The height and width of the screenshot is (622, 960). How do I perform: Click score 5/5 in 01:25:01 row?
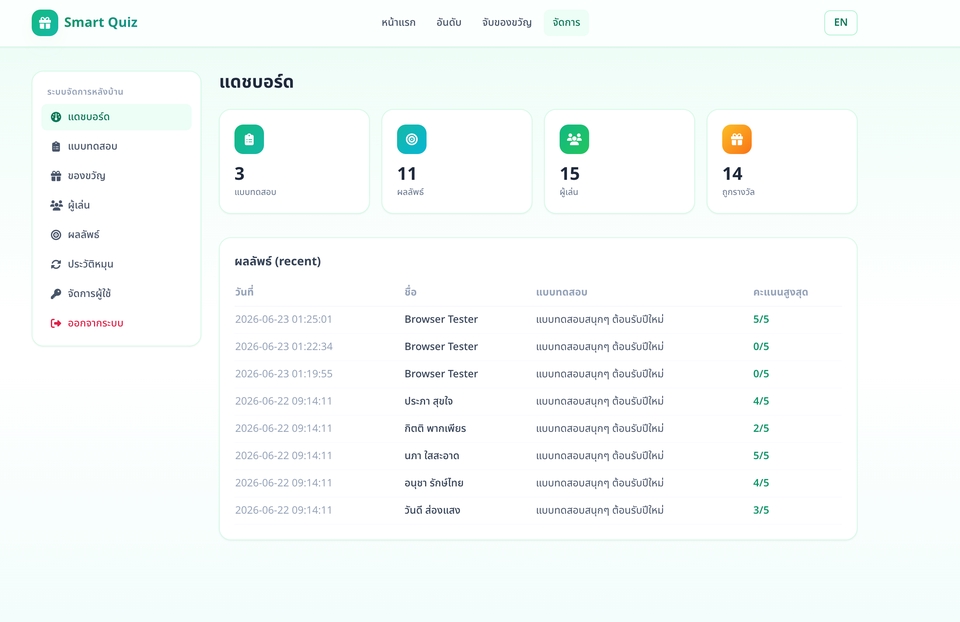(x=761, y=319)
